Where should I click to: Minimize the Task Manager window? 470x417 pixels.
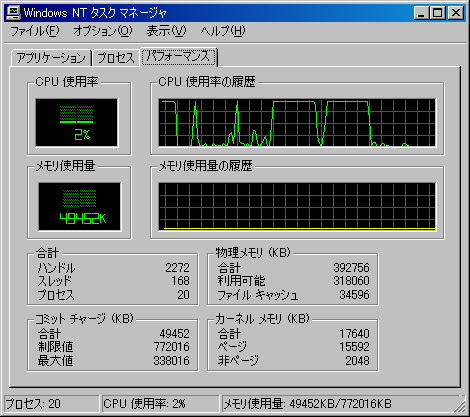422,13
